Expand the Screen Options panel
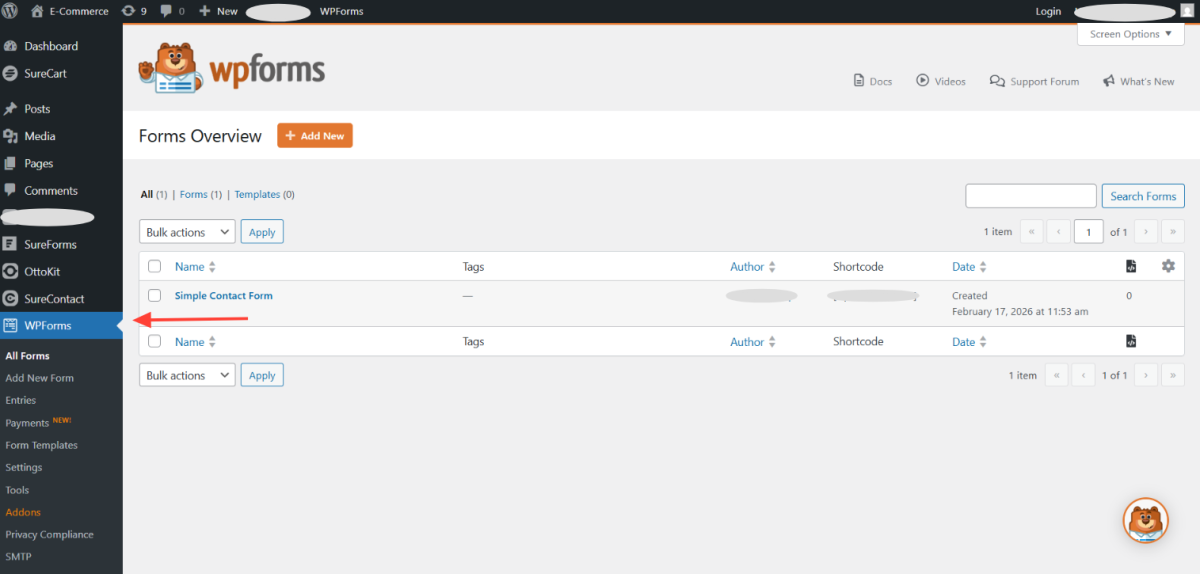The image size is (1200, 574). [1130, 34]
